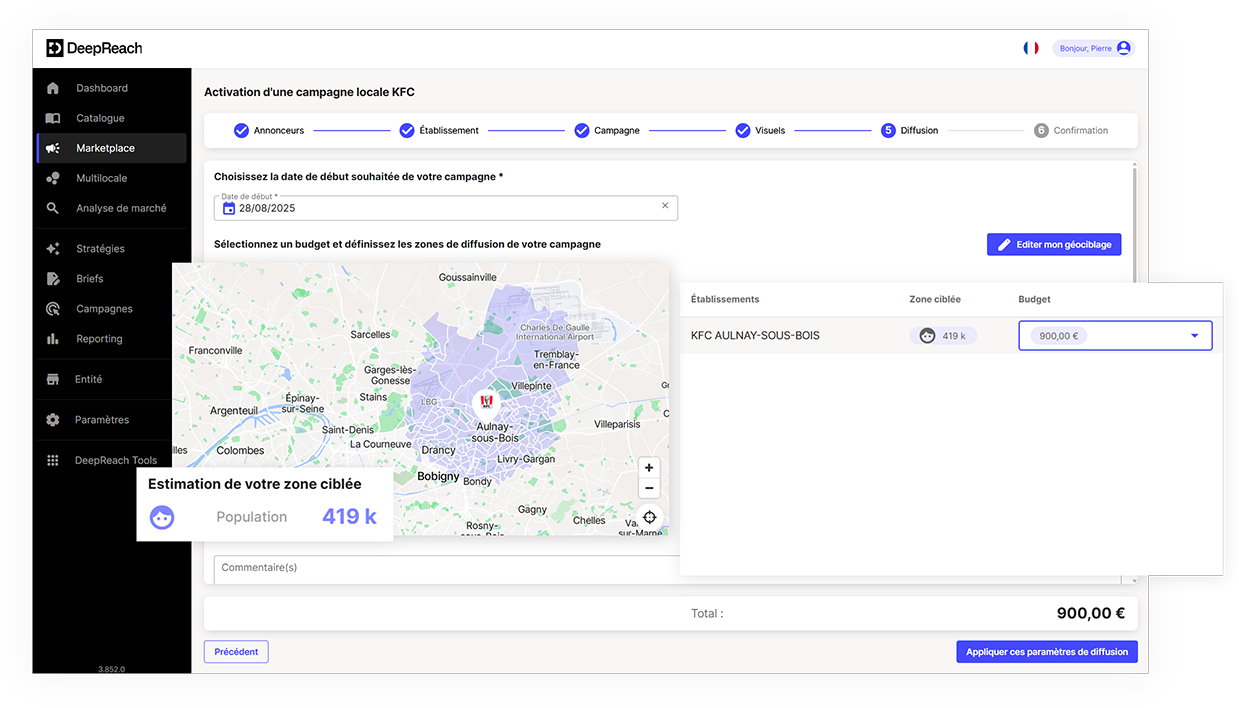Screen dimensions: 1239x708
Task: Click the KFC marker on the map
Action: [x=486, y=402]
